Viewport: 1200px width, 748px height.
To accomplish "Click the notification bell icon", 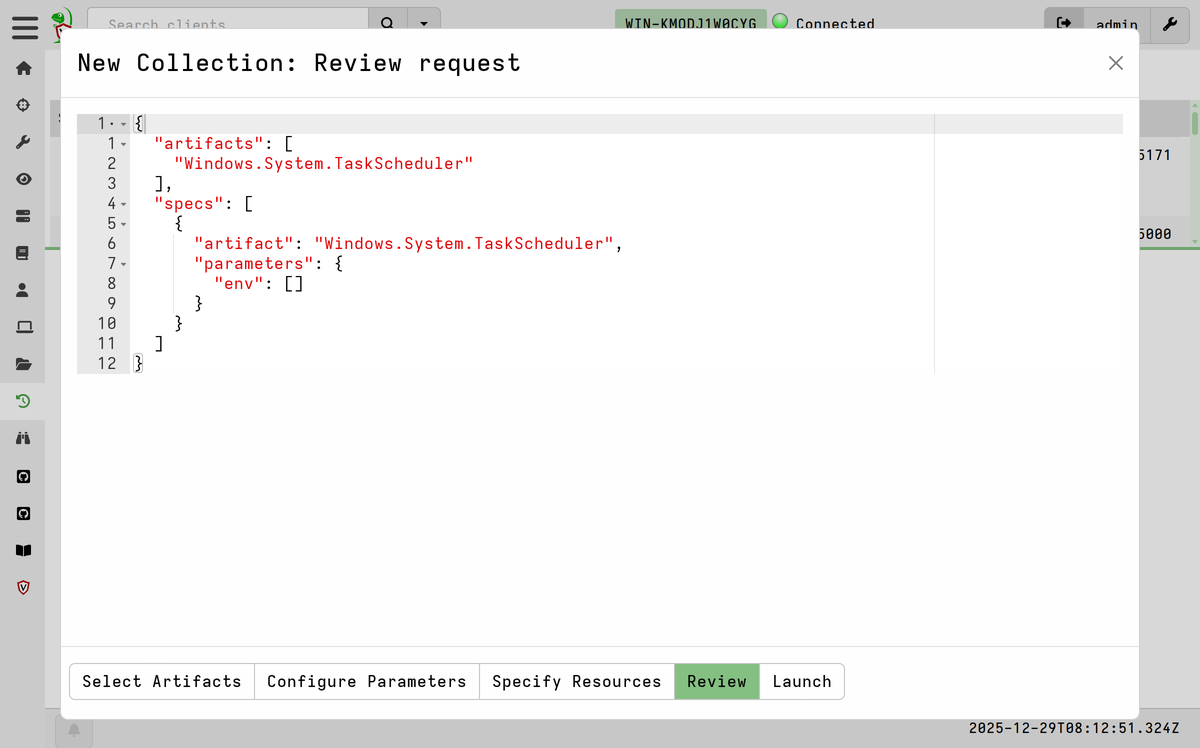I will (x=74, y=730).
